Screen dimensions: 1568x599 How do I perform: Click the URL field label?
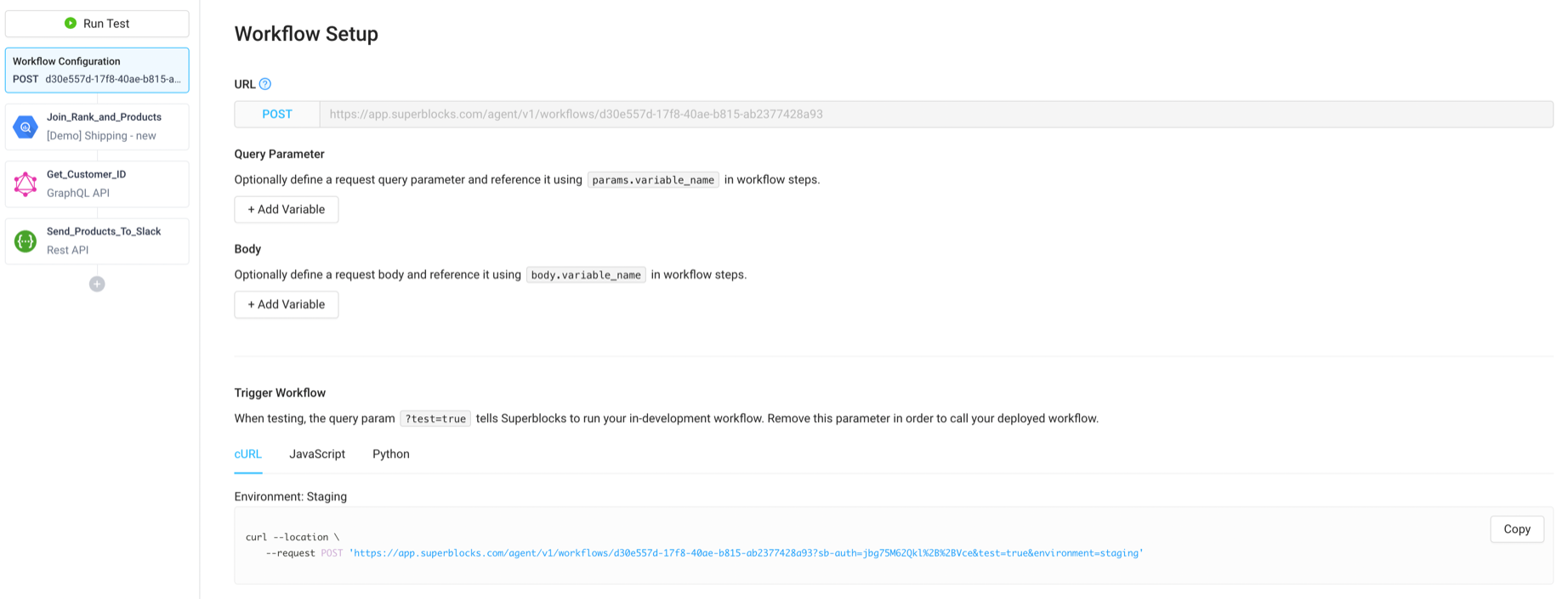245,84
